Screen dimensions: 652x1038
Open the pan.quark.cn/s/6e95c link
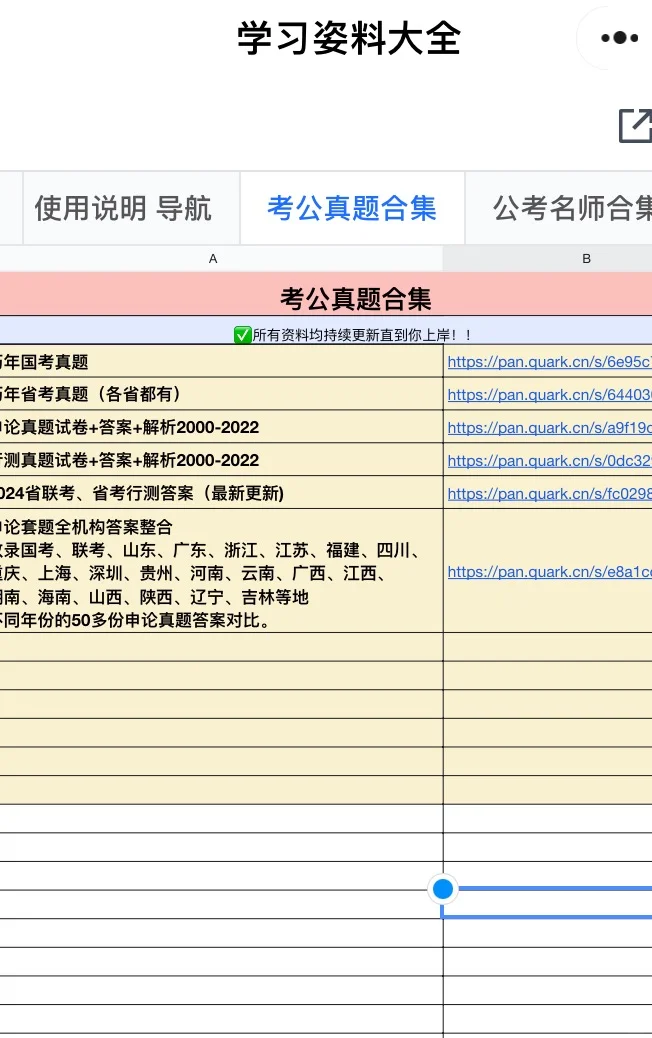pos(549,361)
